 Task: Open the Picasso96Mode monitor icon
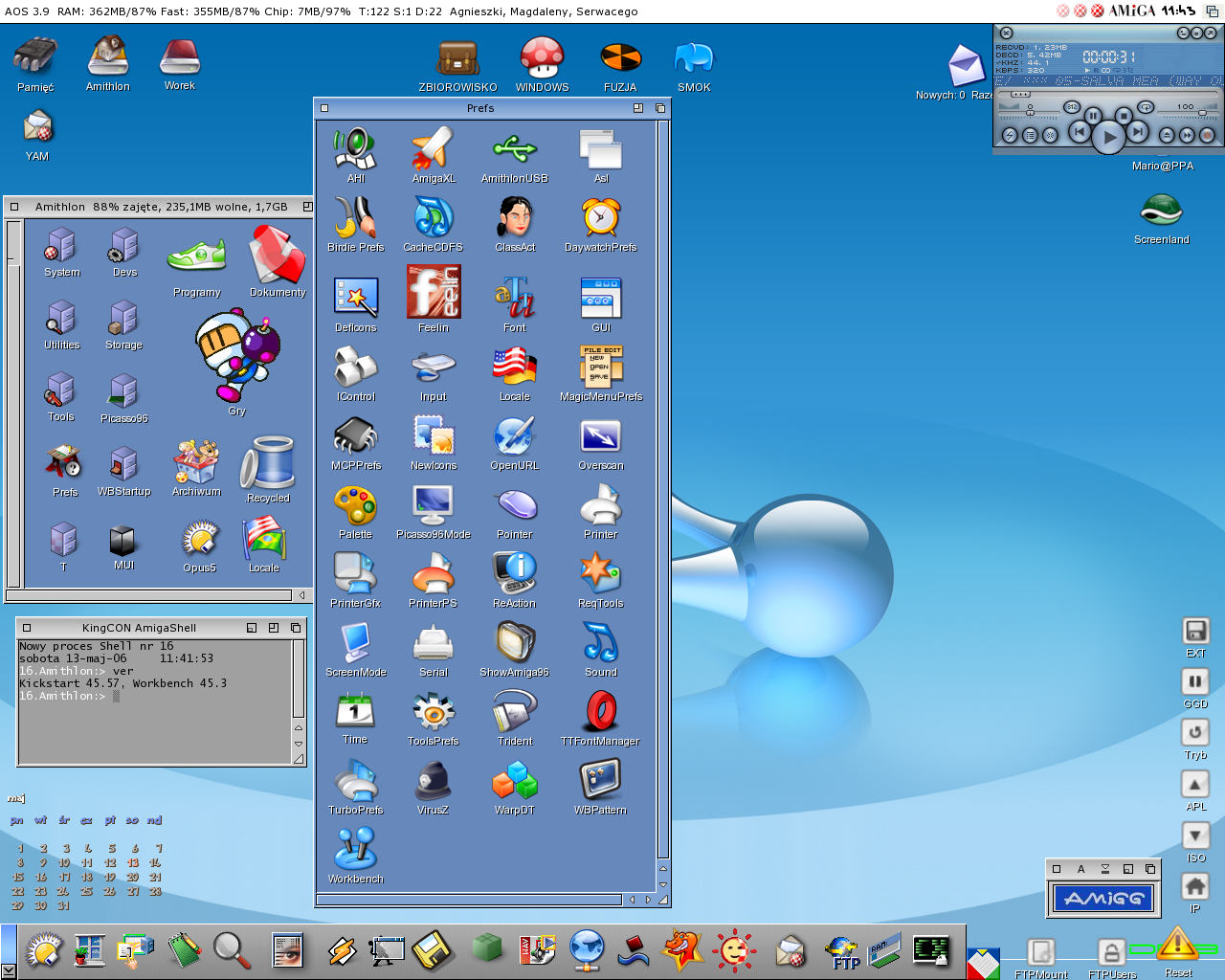[433, 504]
